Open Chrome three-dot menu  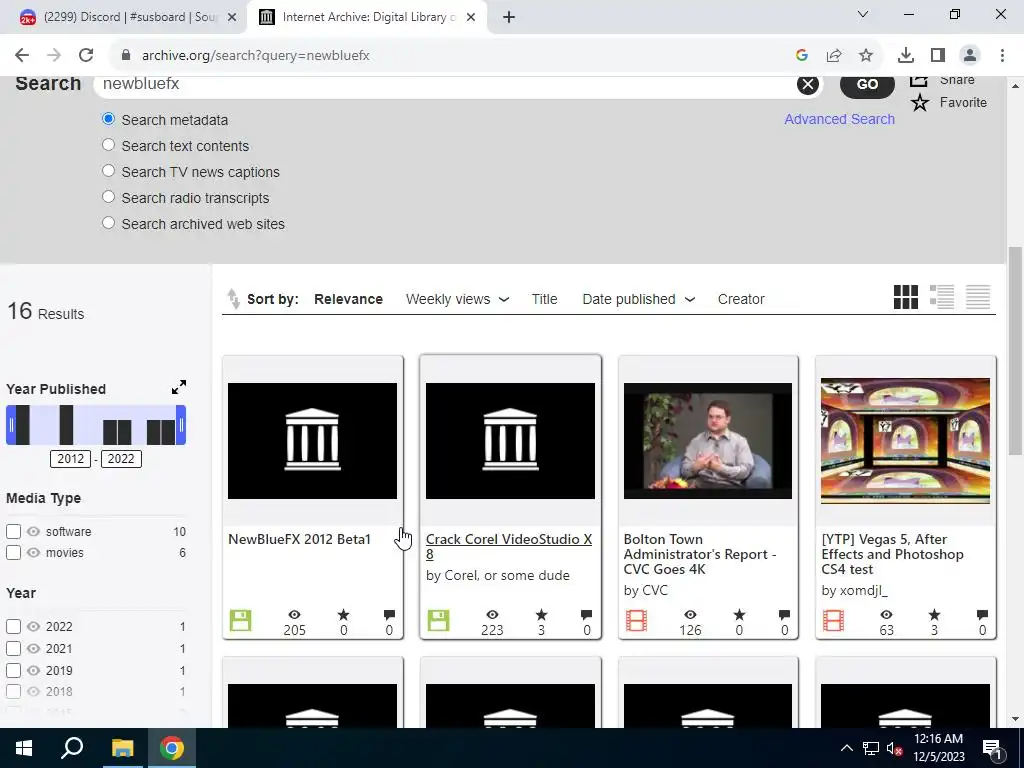click(x=1002, y=56)
